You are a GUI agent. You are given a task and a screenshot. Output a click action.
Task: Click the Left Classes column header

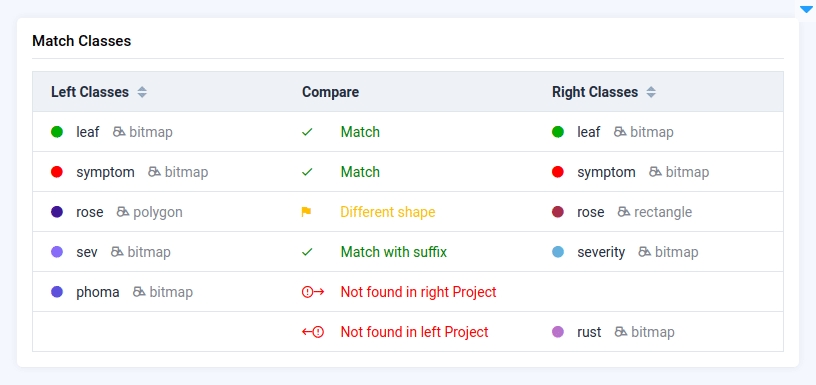90,92
